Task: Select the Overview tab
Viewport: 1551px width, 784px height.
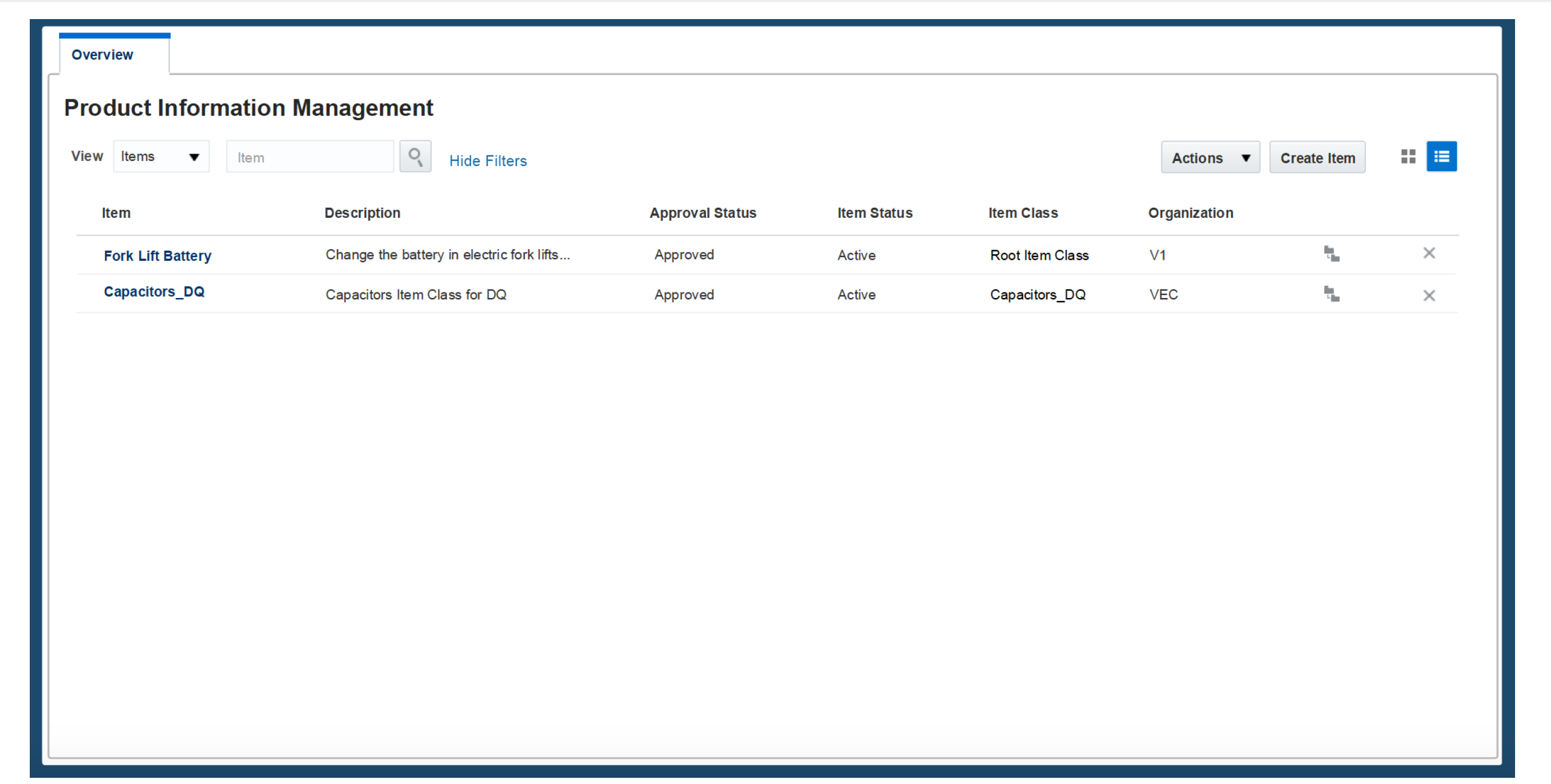Action: click(102, 55)
